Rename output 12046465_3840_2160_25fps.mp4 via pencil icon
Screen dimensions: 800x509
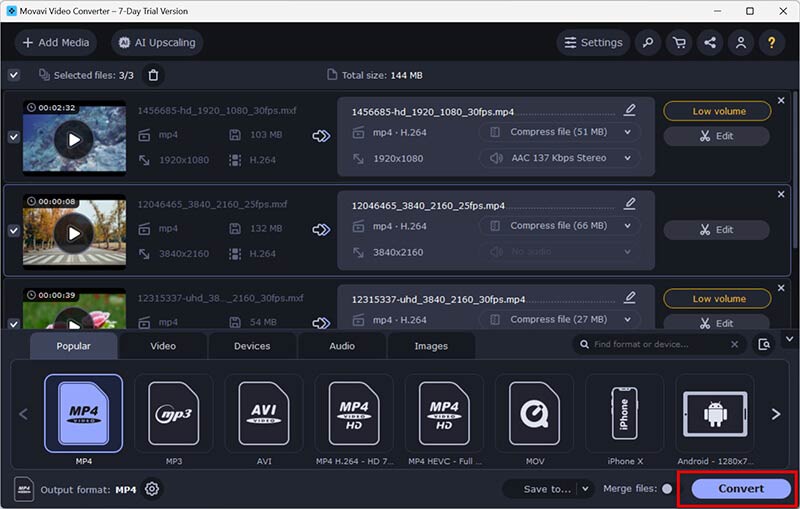pos(630,203)
